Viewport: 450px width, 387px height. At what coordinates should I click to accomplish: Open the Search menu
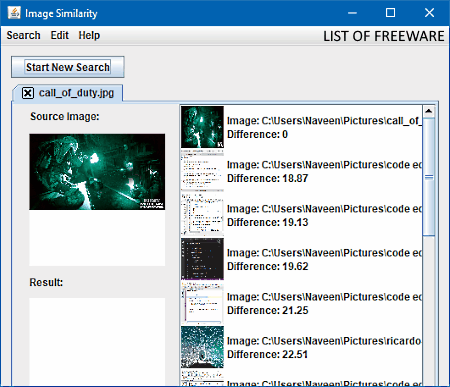pyautogui.click(x=23, y=35)
